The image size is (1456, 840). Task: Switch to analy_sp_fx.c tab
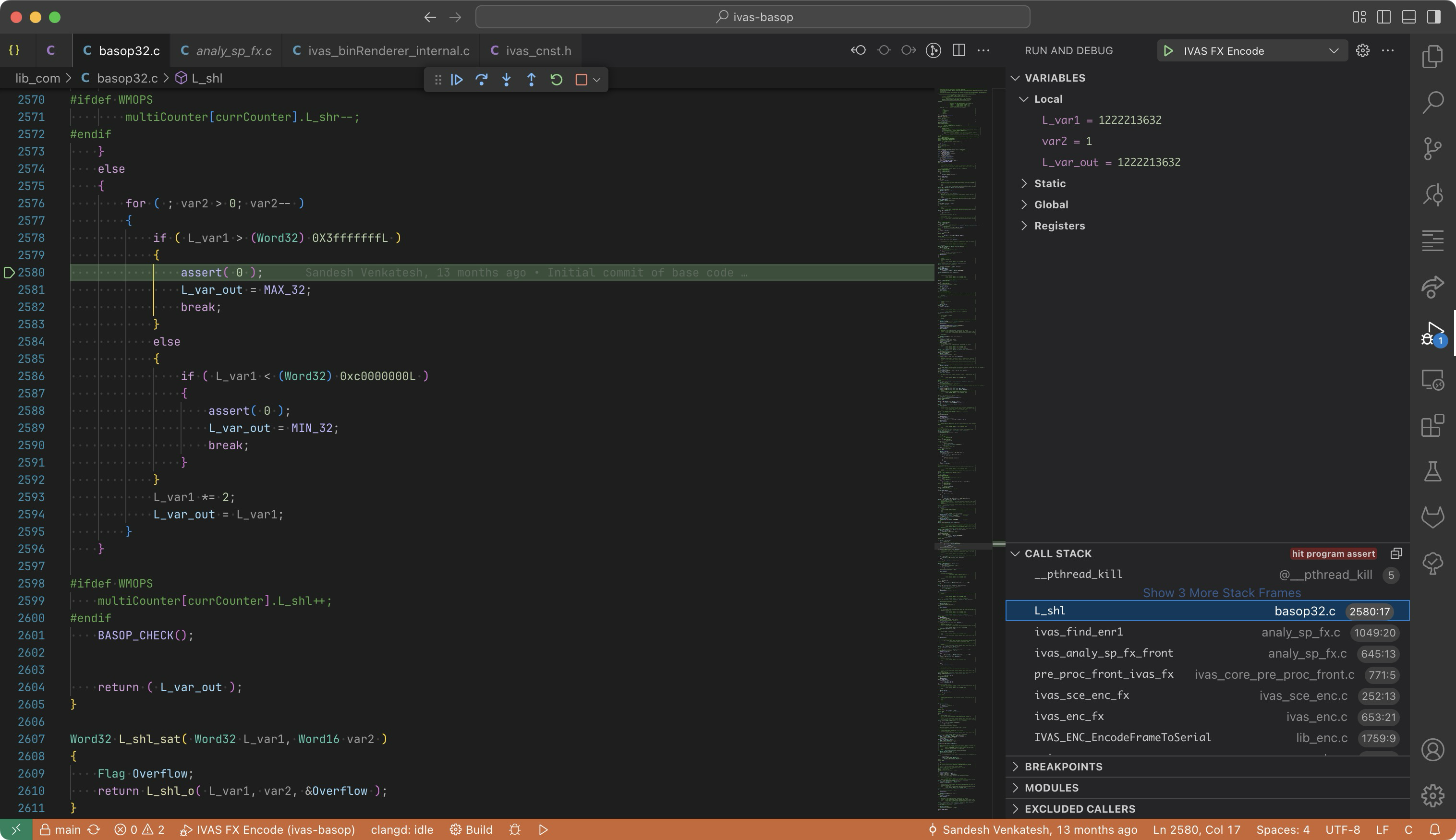click(x=233, y=51)
